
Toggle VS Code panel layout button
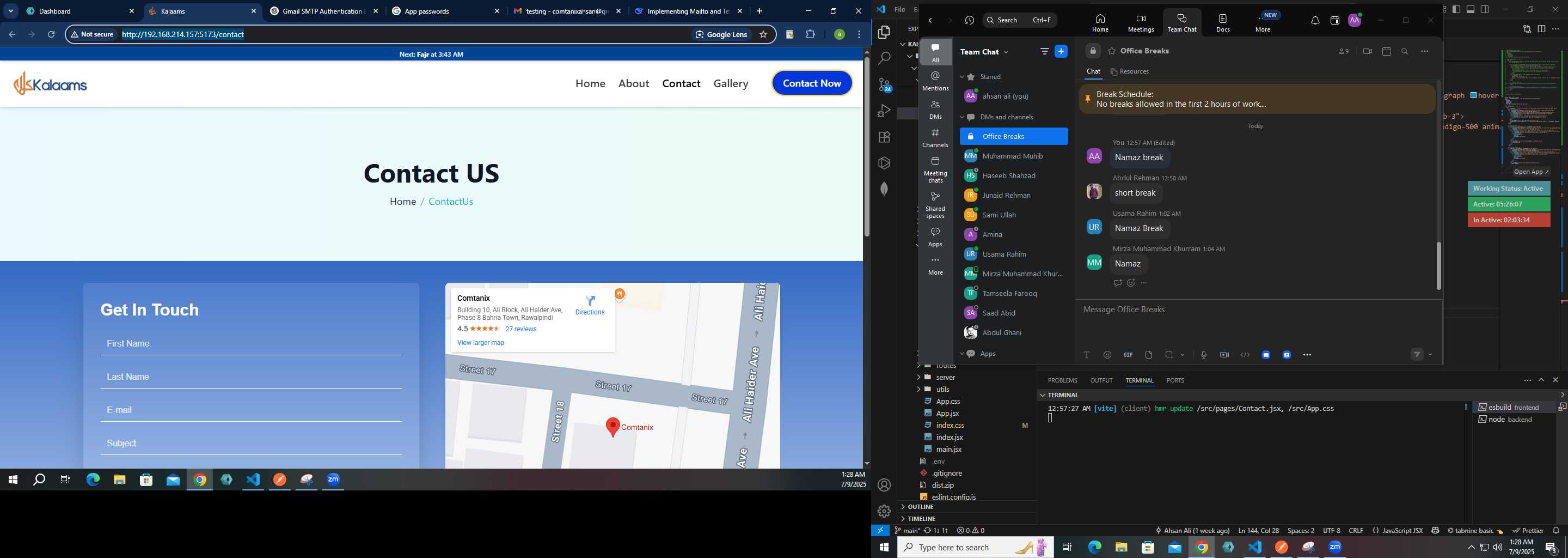(1471, 9)
